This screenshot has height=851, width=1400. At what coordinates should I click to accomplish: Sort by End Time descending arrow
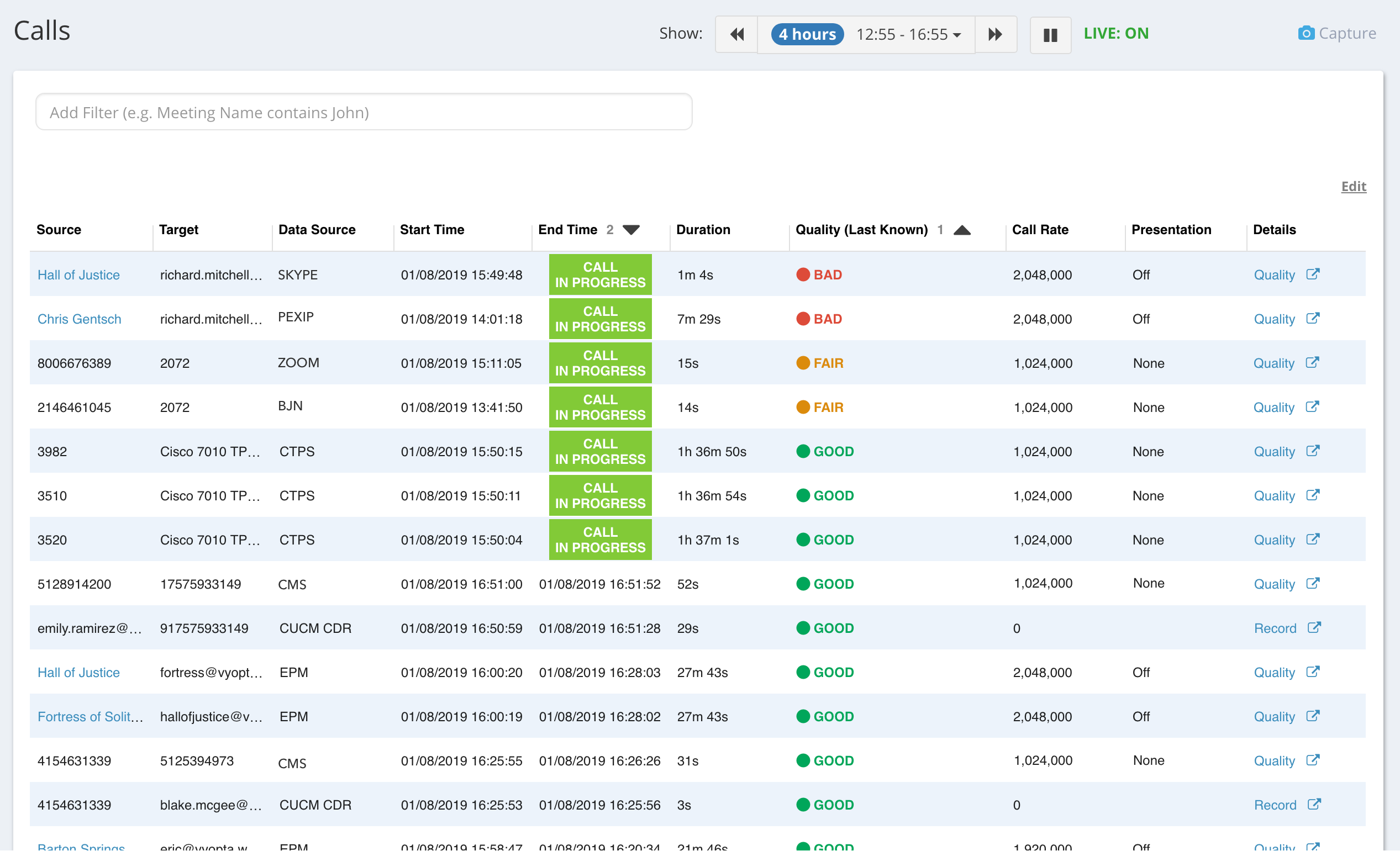pyautogui.click(x=631, y=230)
